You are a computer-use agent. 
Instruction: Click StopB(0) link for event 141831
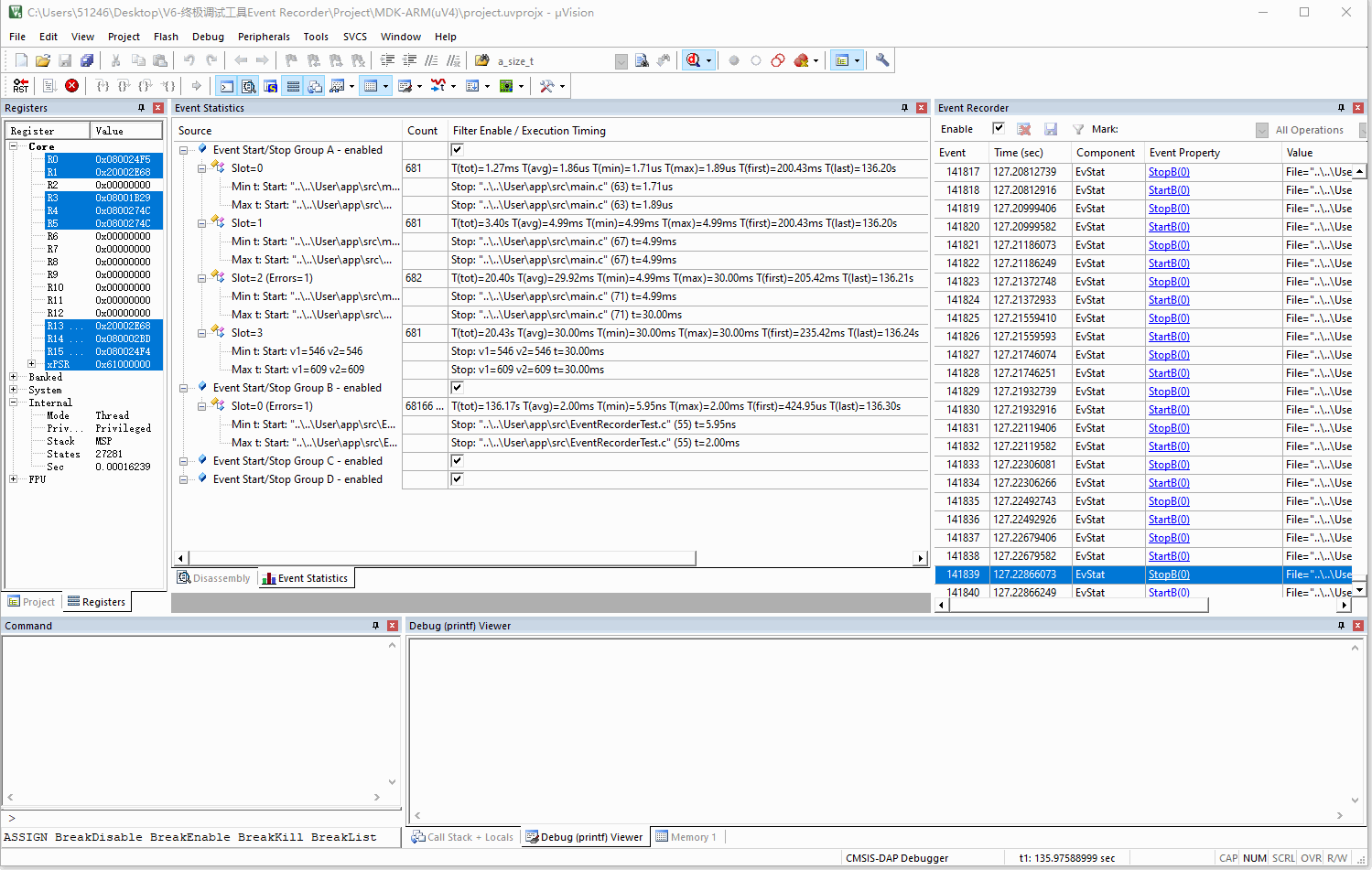tap(1169, 428)
